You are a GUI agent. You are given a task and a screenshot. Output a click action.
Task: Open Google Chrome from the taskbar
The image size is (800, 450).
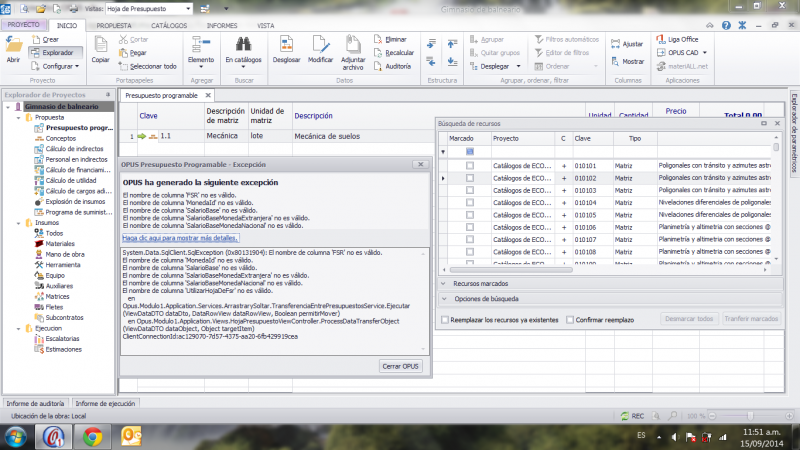pyautogui.click(x=92, y=435)
